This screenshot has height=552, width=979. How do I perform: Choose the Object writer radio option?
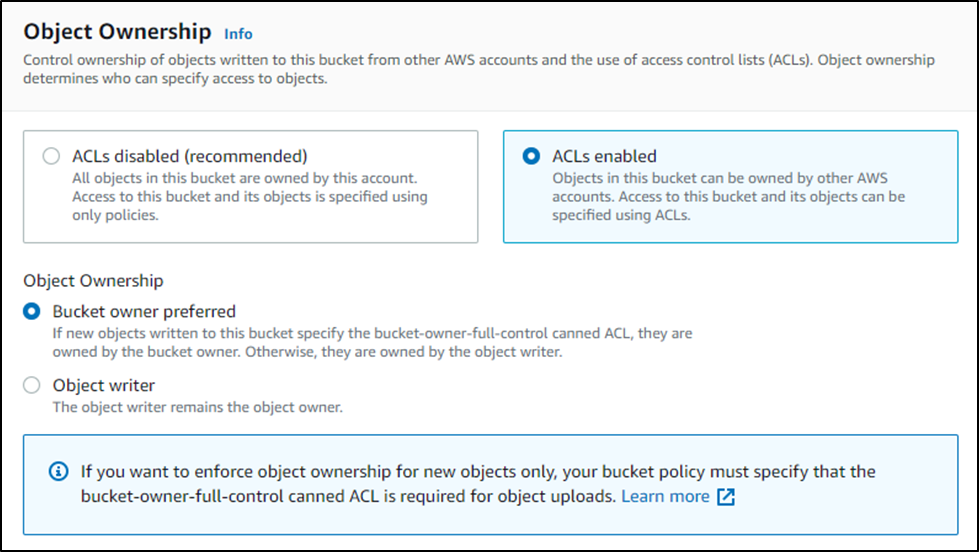[x=32, y=385]
